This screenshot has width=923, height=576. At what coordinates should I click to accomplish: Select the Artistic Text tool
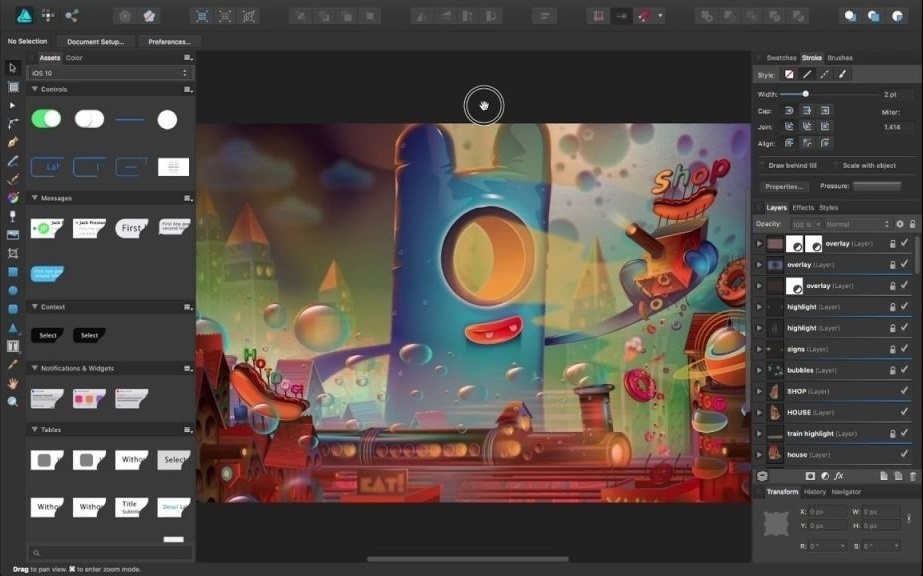13,346
